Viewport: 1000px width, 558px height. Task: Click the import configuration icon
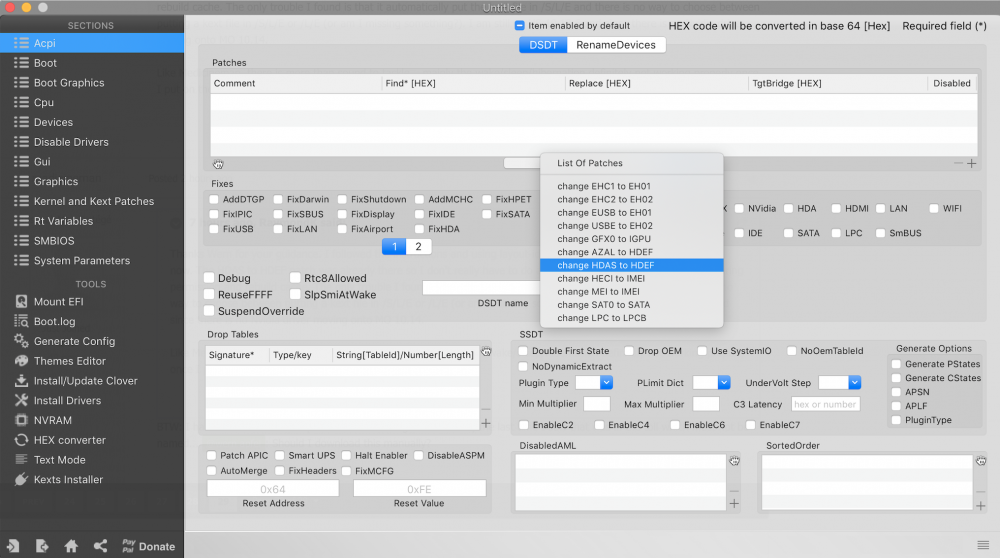pos(13,546)
